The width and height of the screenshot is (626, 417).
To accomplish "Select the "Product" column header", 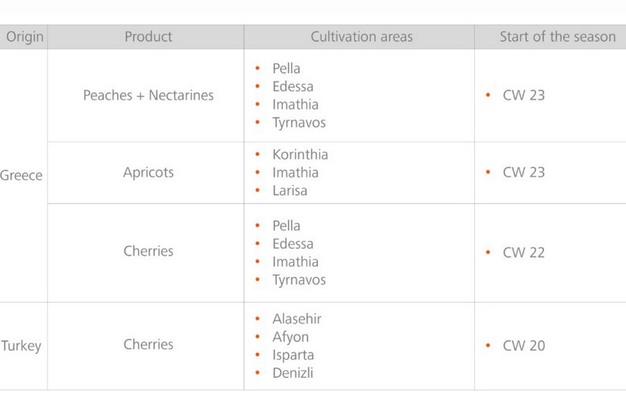I will click(148, 37).
